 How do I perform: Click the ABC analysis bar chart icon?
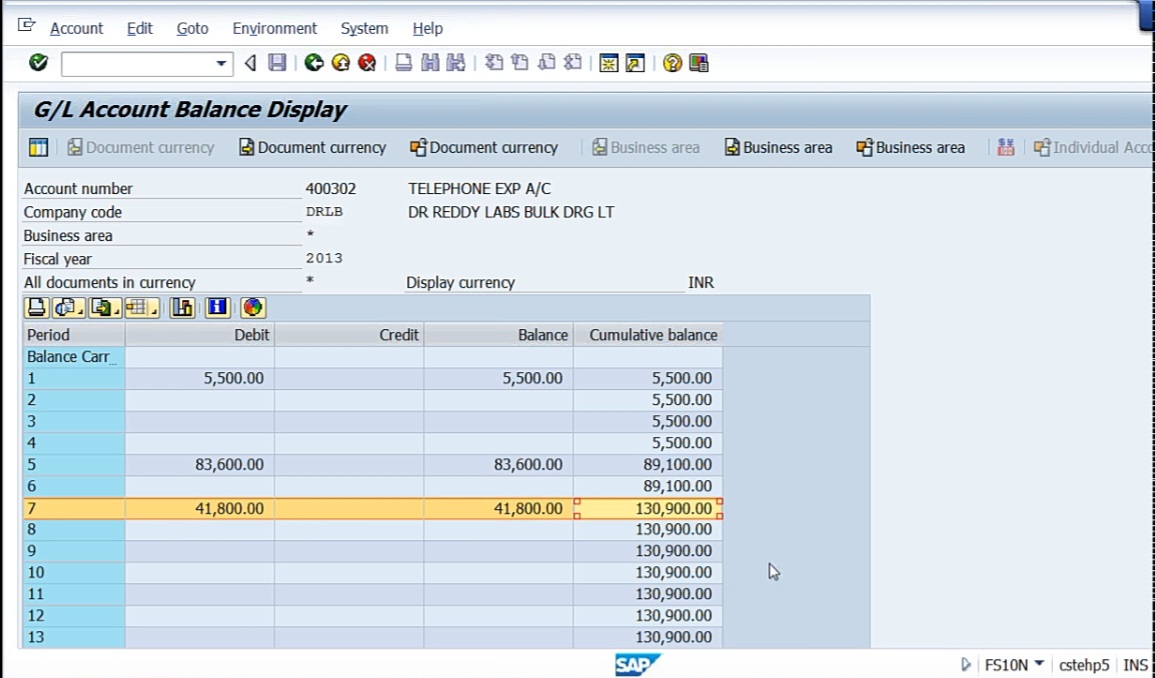(182, 308)
